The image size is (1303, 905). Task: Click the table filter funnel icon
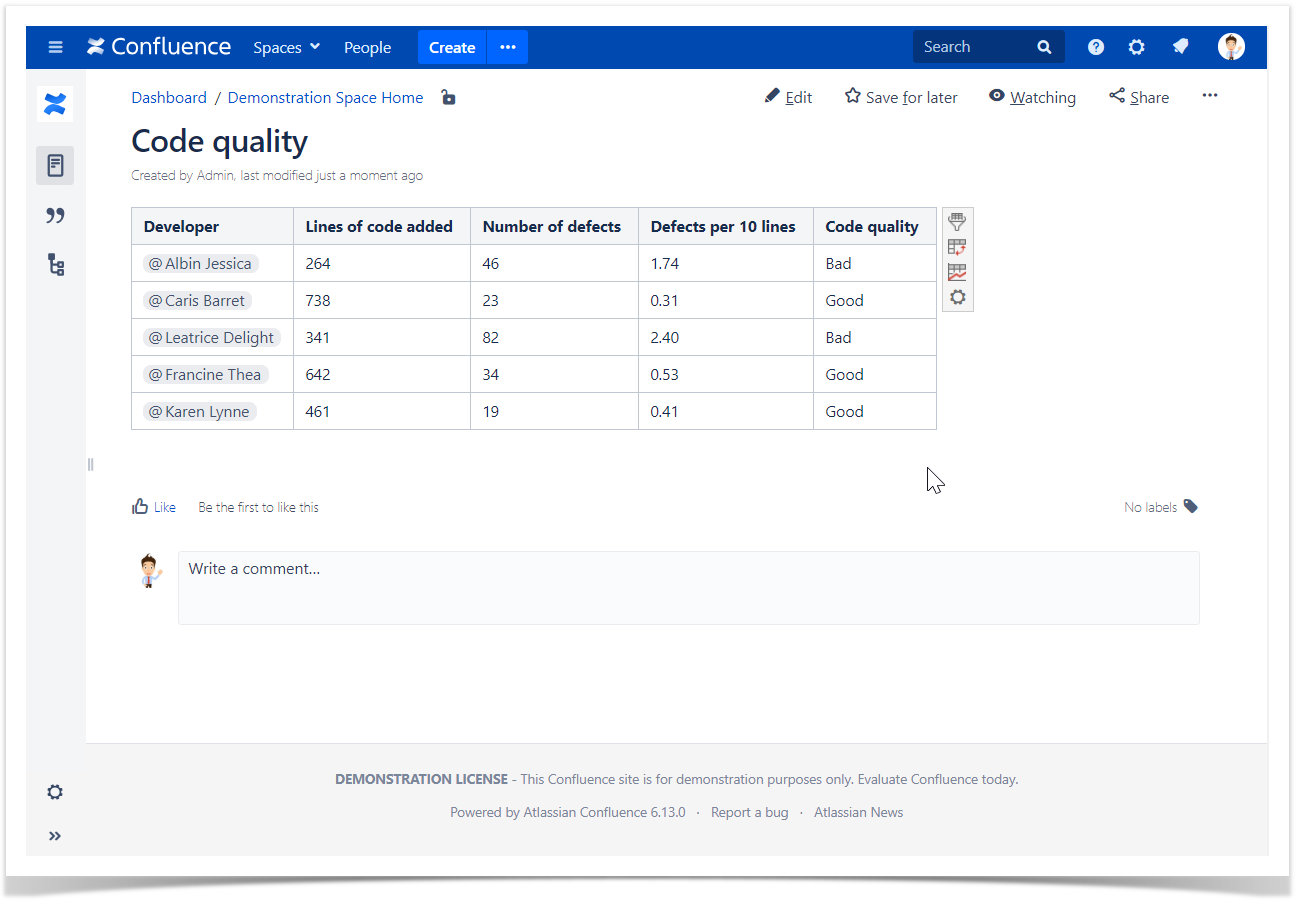click(957, 222)
